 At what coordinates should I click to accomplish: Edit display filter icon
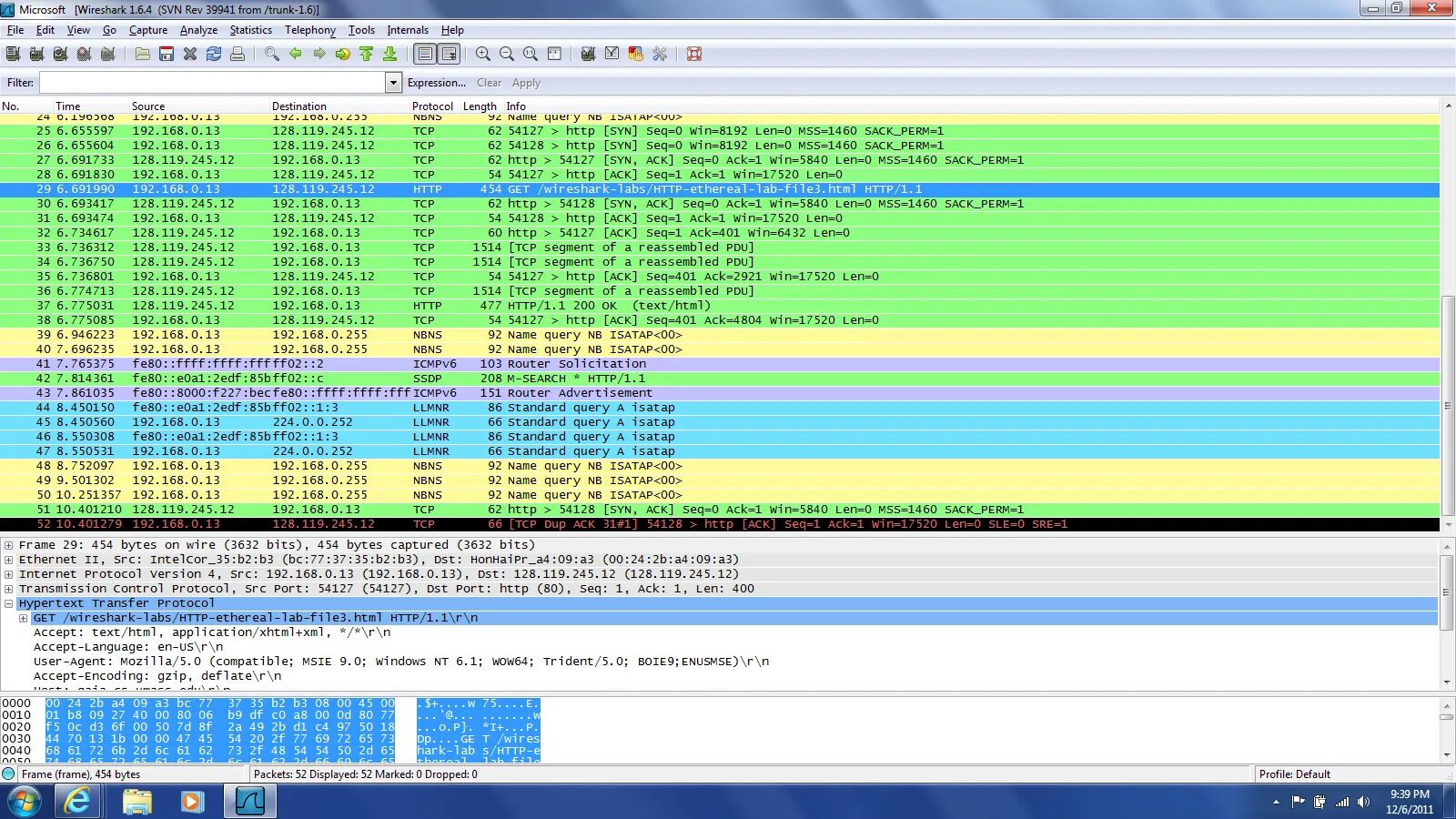(612, 54)
